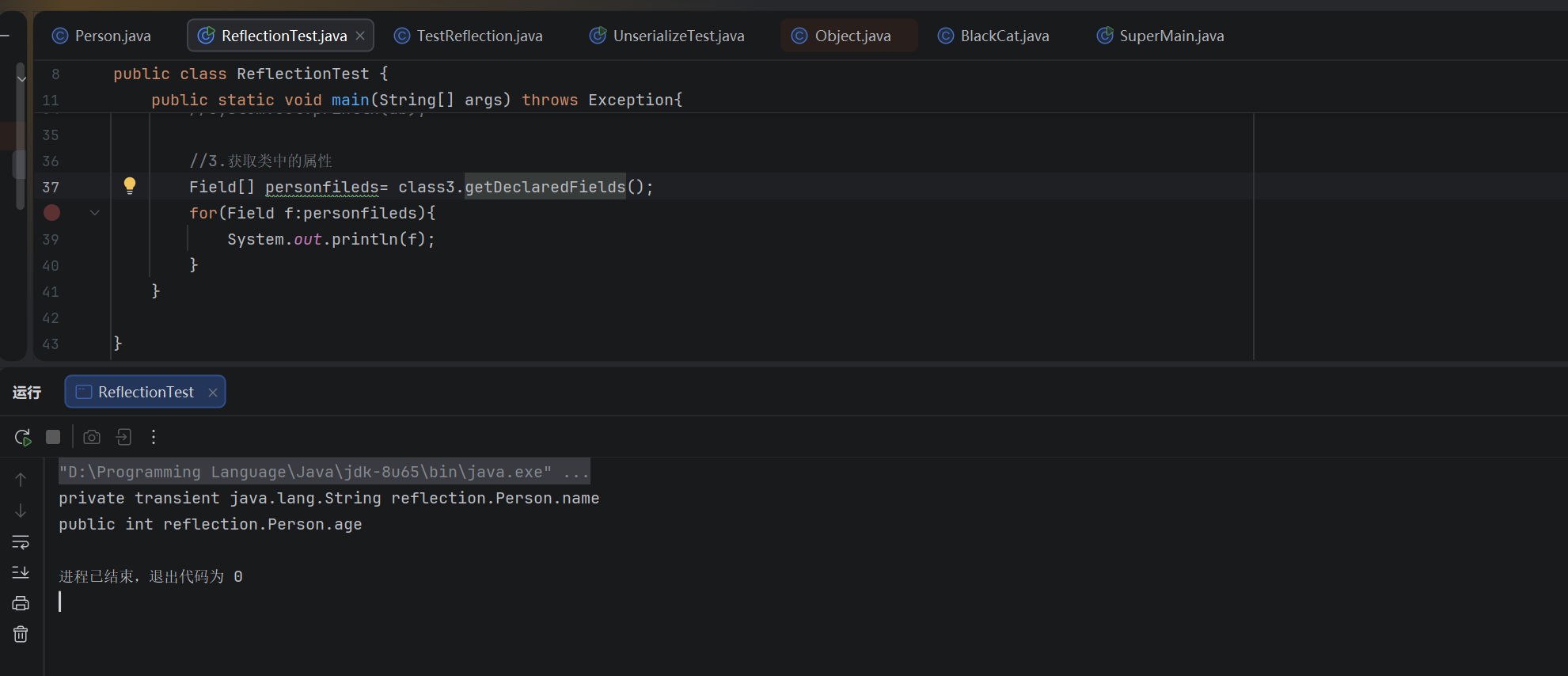Click the java.exe command line in console
The width and height of the screenshot is (1568, 676).
pyautogui.click(x=324, y=472)
